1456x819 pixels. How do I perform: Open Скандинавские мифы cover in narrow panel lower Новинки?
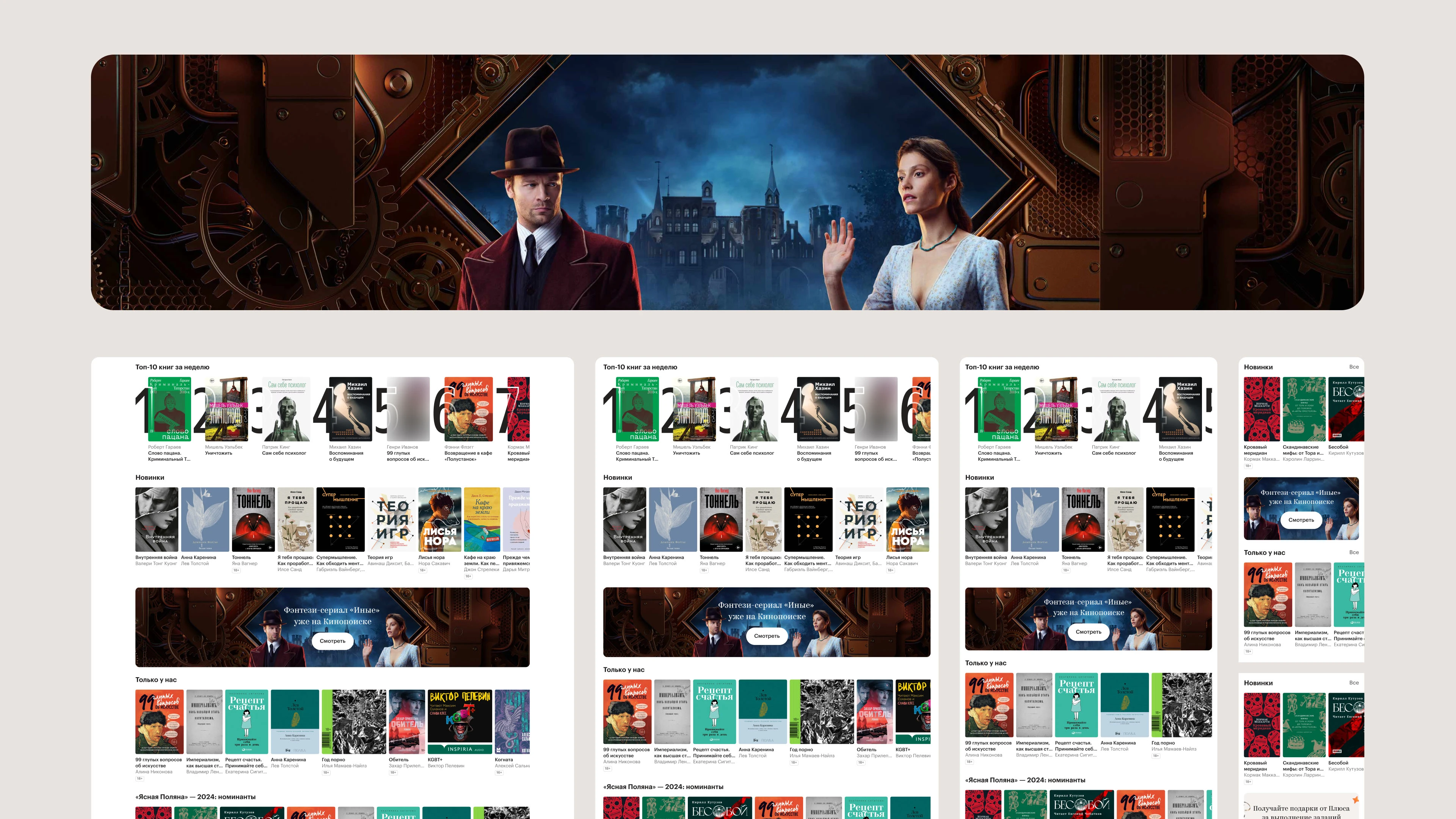point(1304,725)
